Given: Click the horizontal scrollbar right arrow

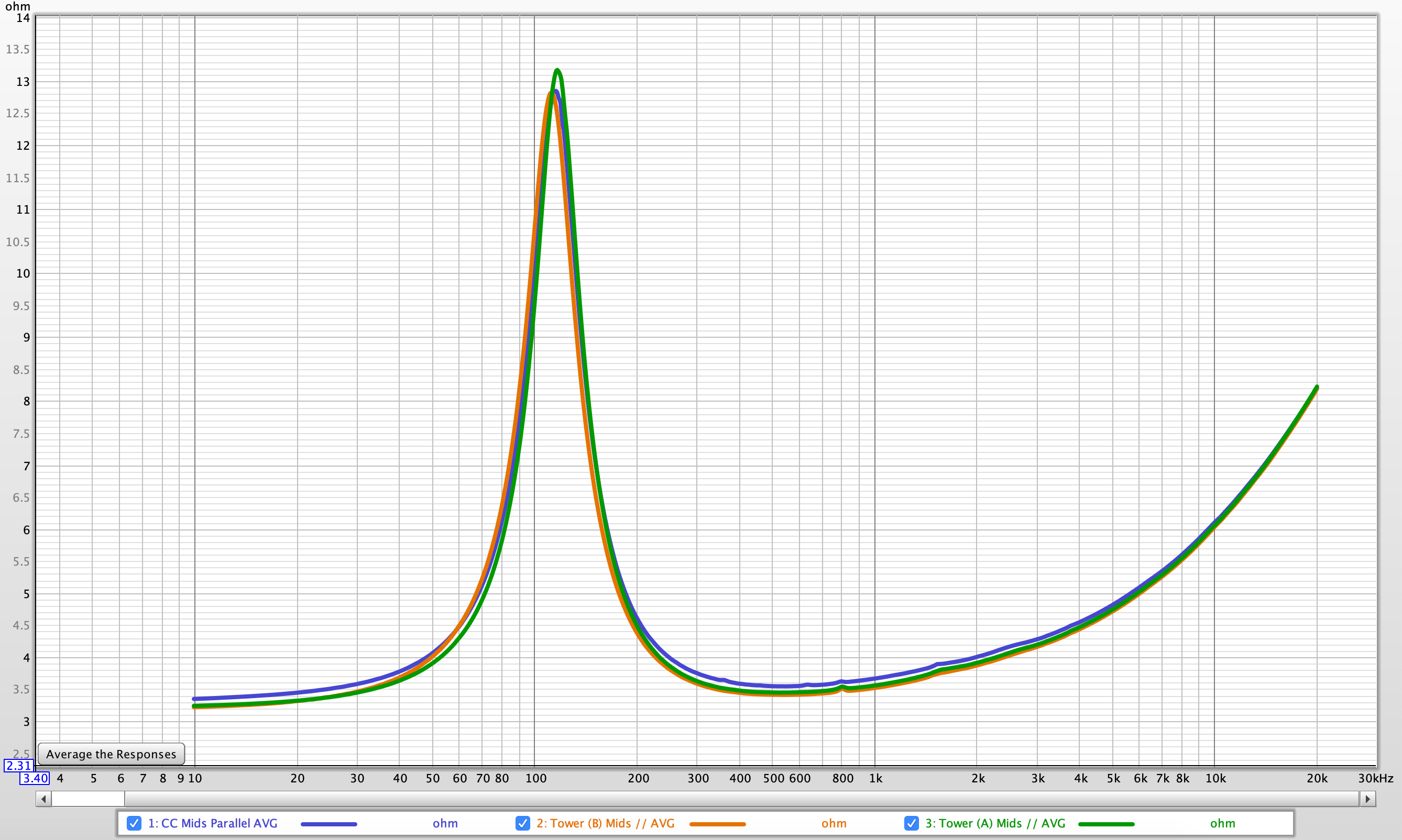Looking at the screenshot, I should tap(1367, 799).
